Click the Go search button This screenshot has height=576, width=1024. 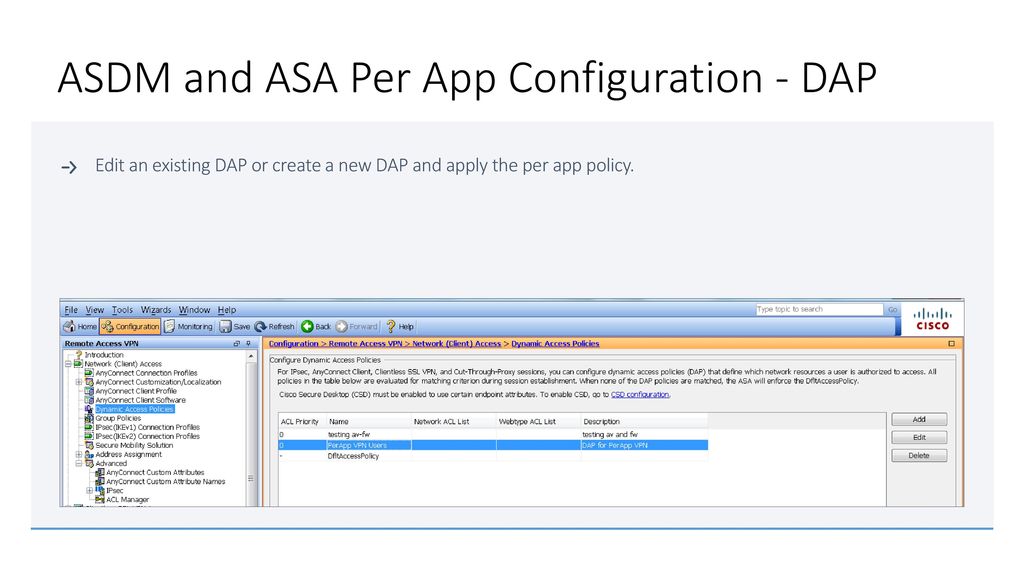tap(892, 310)
